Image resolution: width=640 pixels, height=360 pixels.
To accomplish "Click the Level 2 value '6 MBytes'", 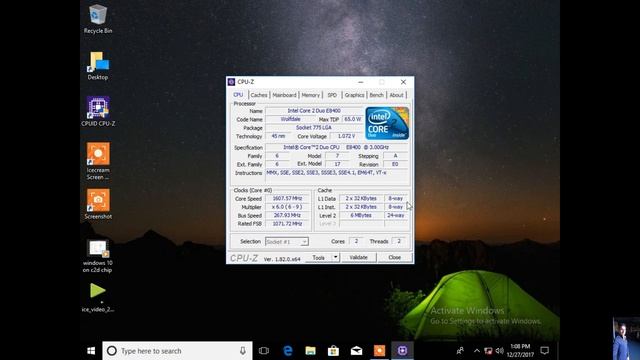I will pyautogui.click(x=361, y=215).
